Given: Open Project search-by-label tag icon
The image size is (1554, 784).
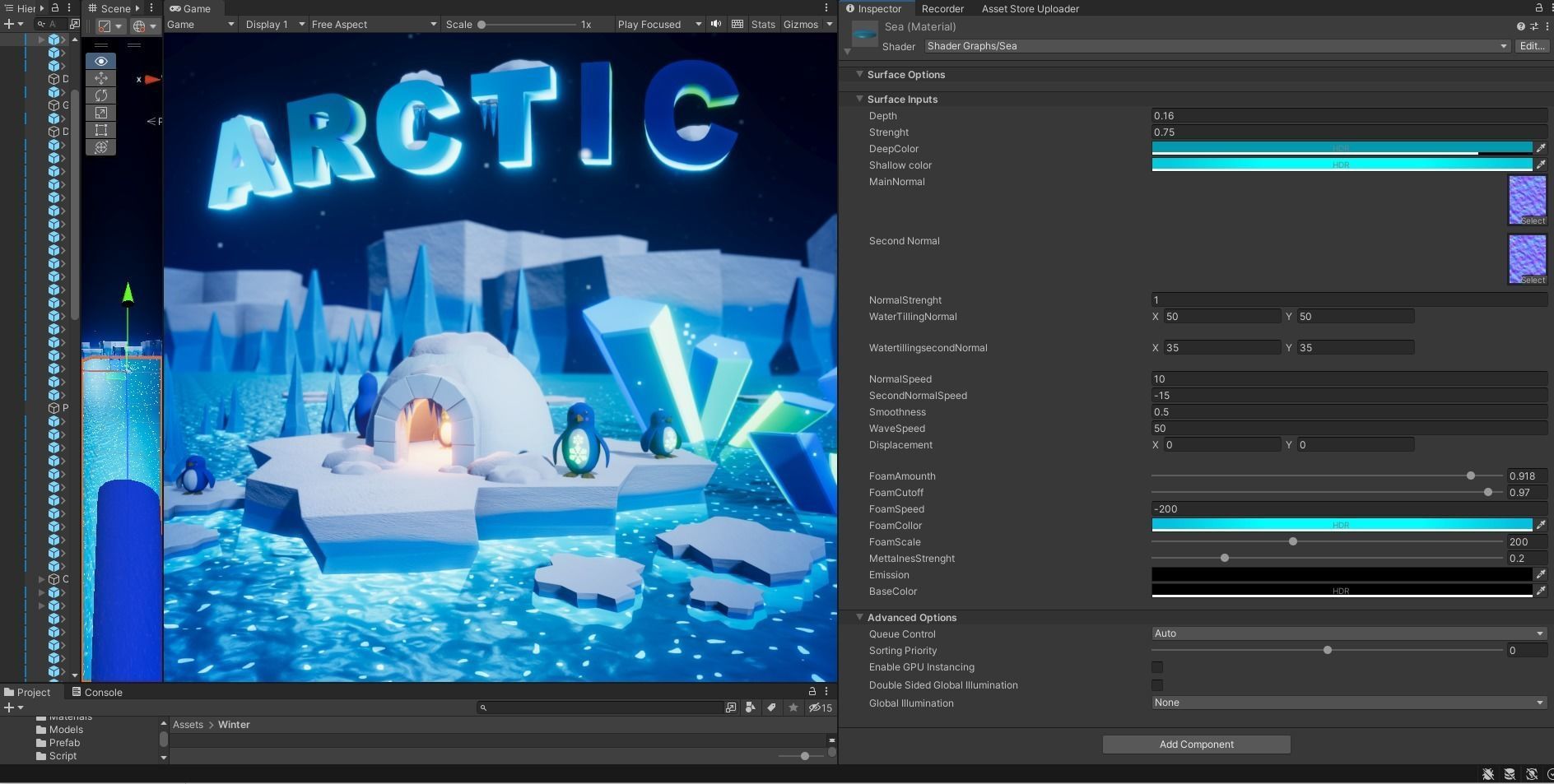Looking at the screenshot, I should pyautogui.click(x=771, y=707).
